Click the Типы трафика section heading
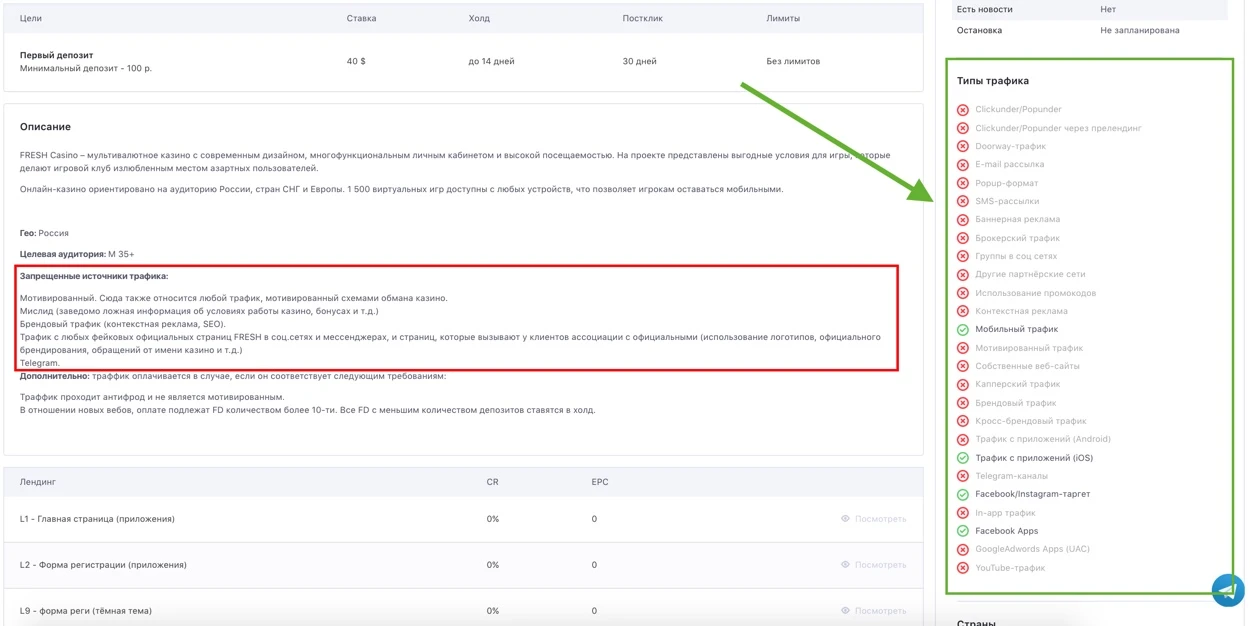This screenshot has height=626, width=1250. pos(992,81)
